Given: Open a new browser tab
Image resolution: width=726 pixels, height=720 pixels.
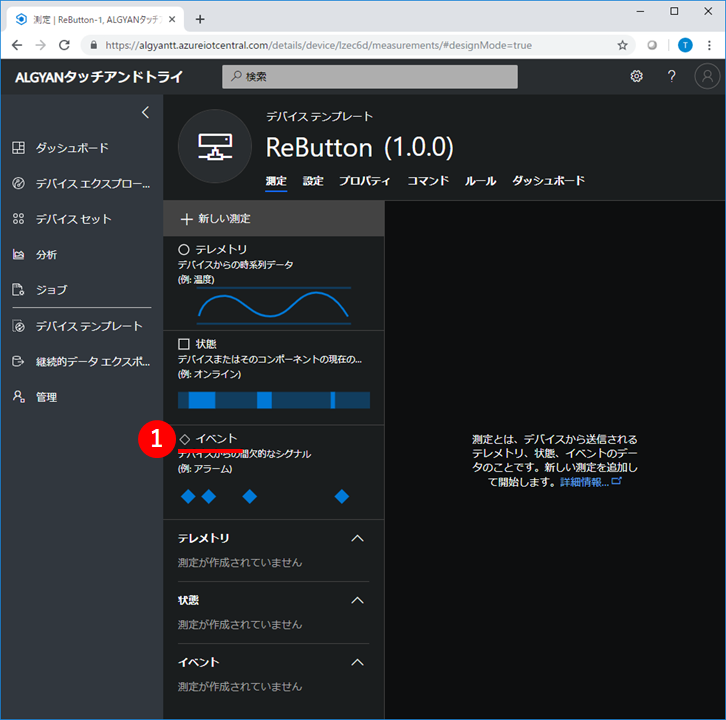Looking at the screenshot, I should click(200, 19).
